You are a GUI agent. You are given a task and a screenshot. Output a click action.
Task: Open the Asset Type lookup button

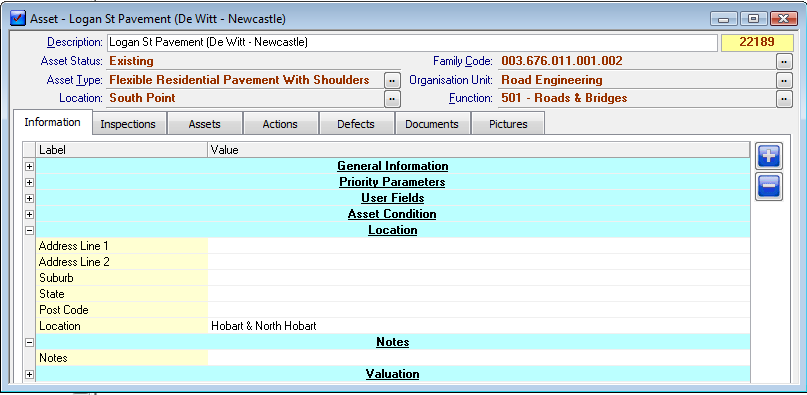pyautogui.click(x=392, y=81)
